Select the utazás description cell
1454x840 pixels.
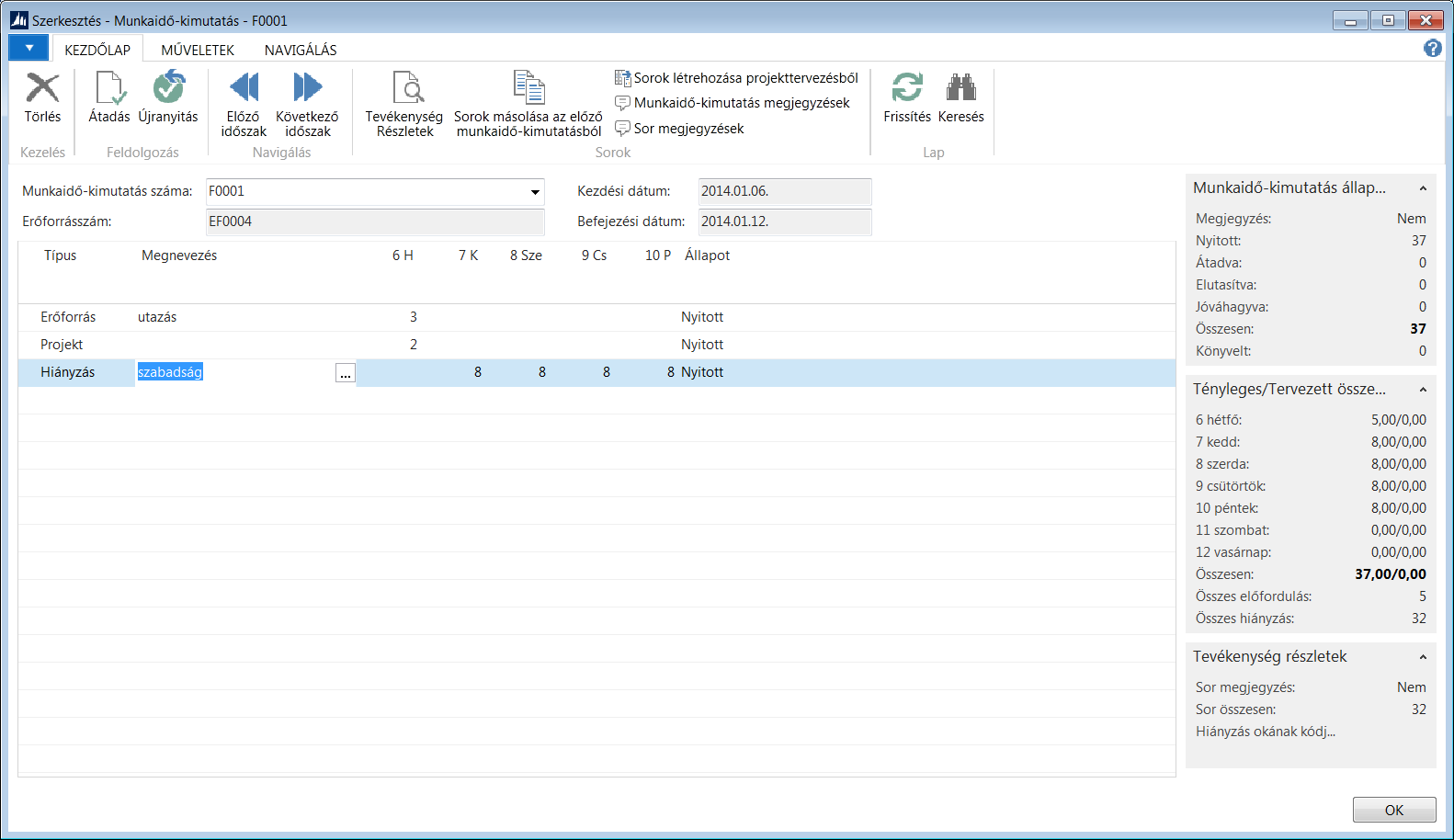[x=244, y=317]
